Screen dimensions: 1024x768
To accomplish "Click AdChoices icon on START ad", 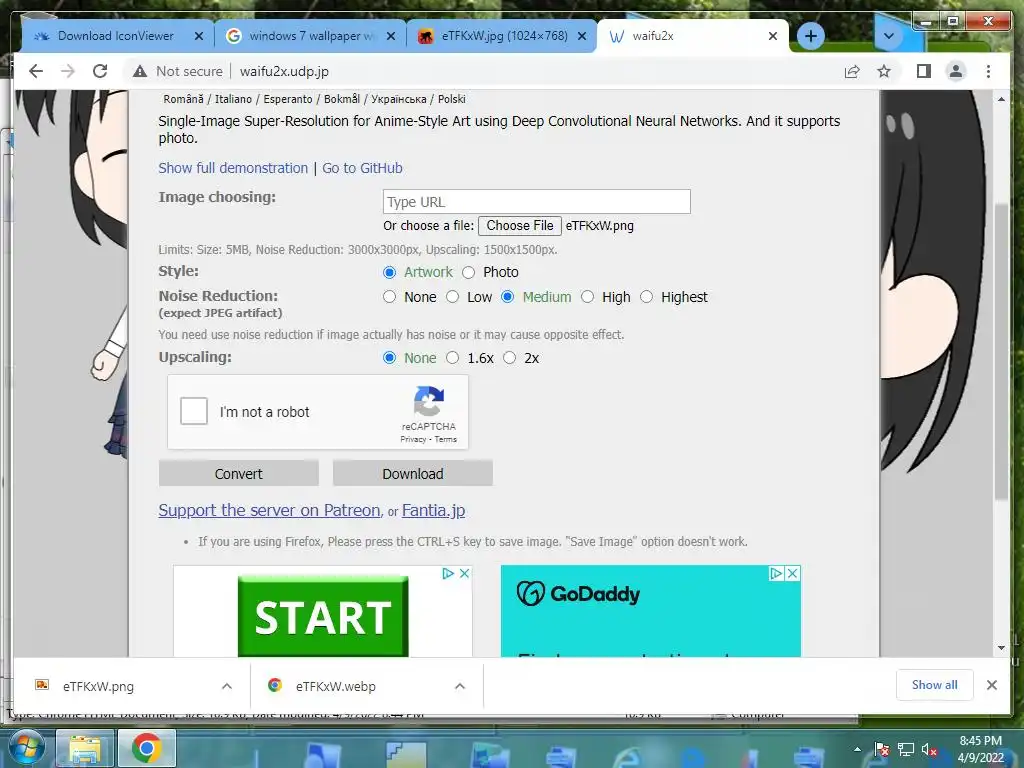I will click(448, 573).
